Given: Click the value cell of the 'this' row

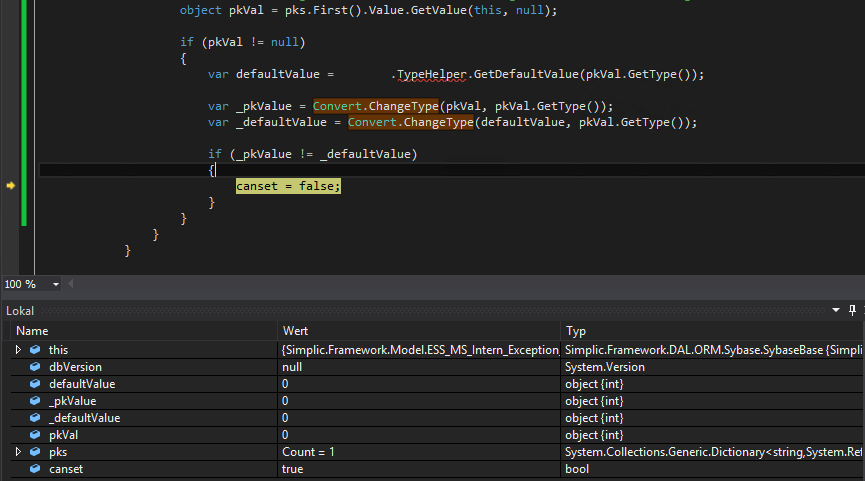Looking at the screenshot, I should (419, 350).
